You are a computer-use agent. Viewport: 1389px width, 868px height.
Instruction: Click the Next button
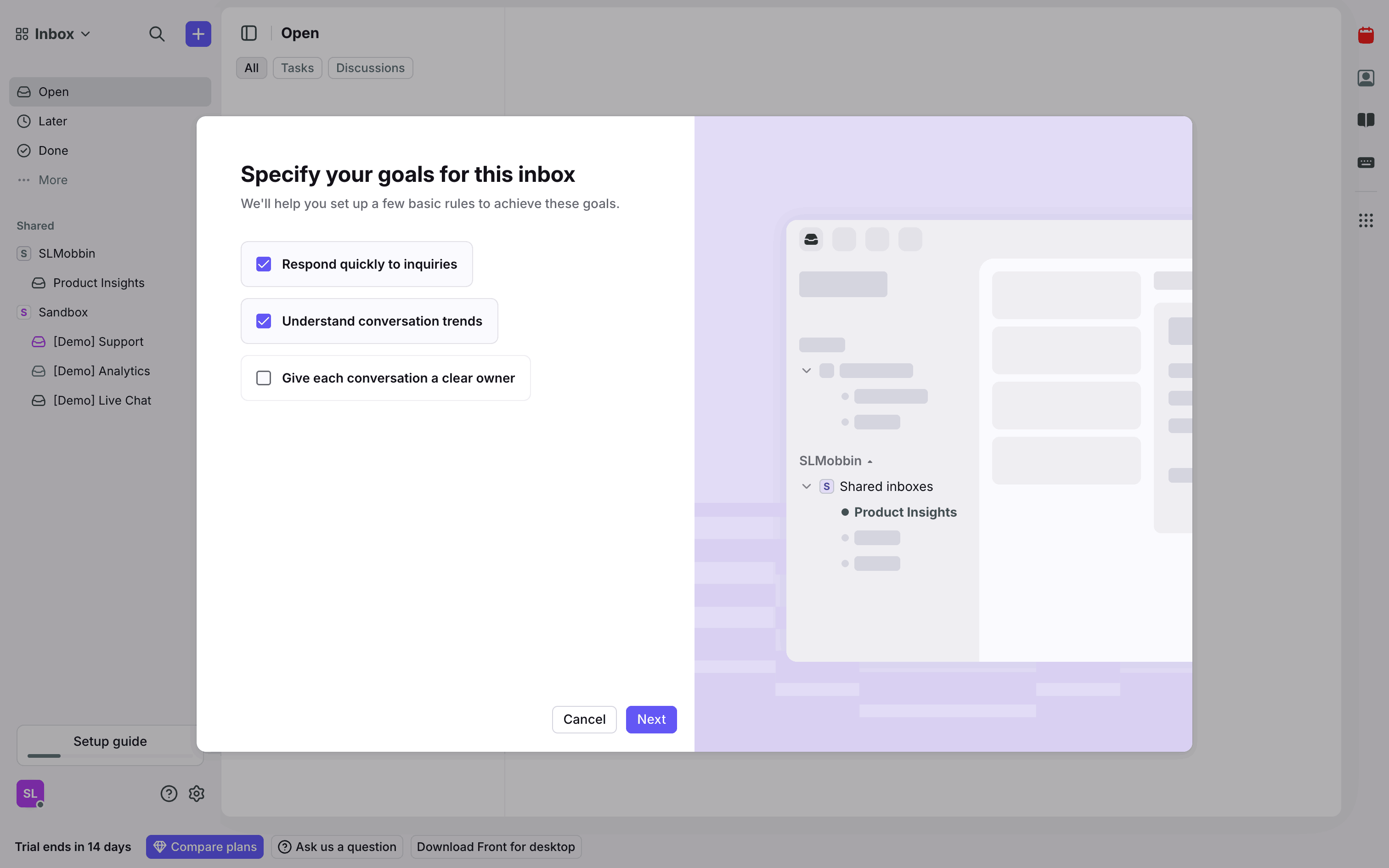(x=651, y=719)
